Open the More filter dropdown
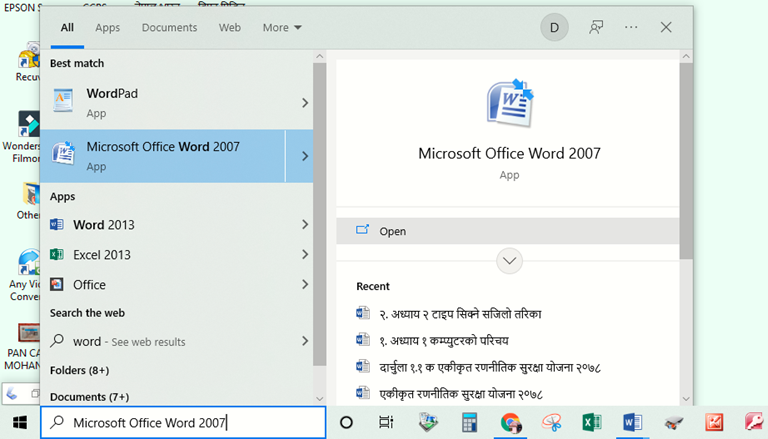Viewport: 768px width, 439px height. [x=282, y=27]
